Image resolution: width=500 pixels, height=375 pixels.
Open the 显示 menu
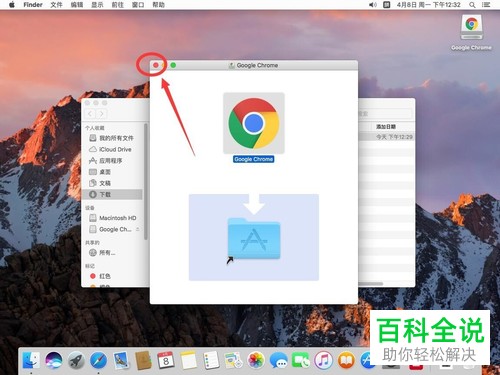(97, 5)
